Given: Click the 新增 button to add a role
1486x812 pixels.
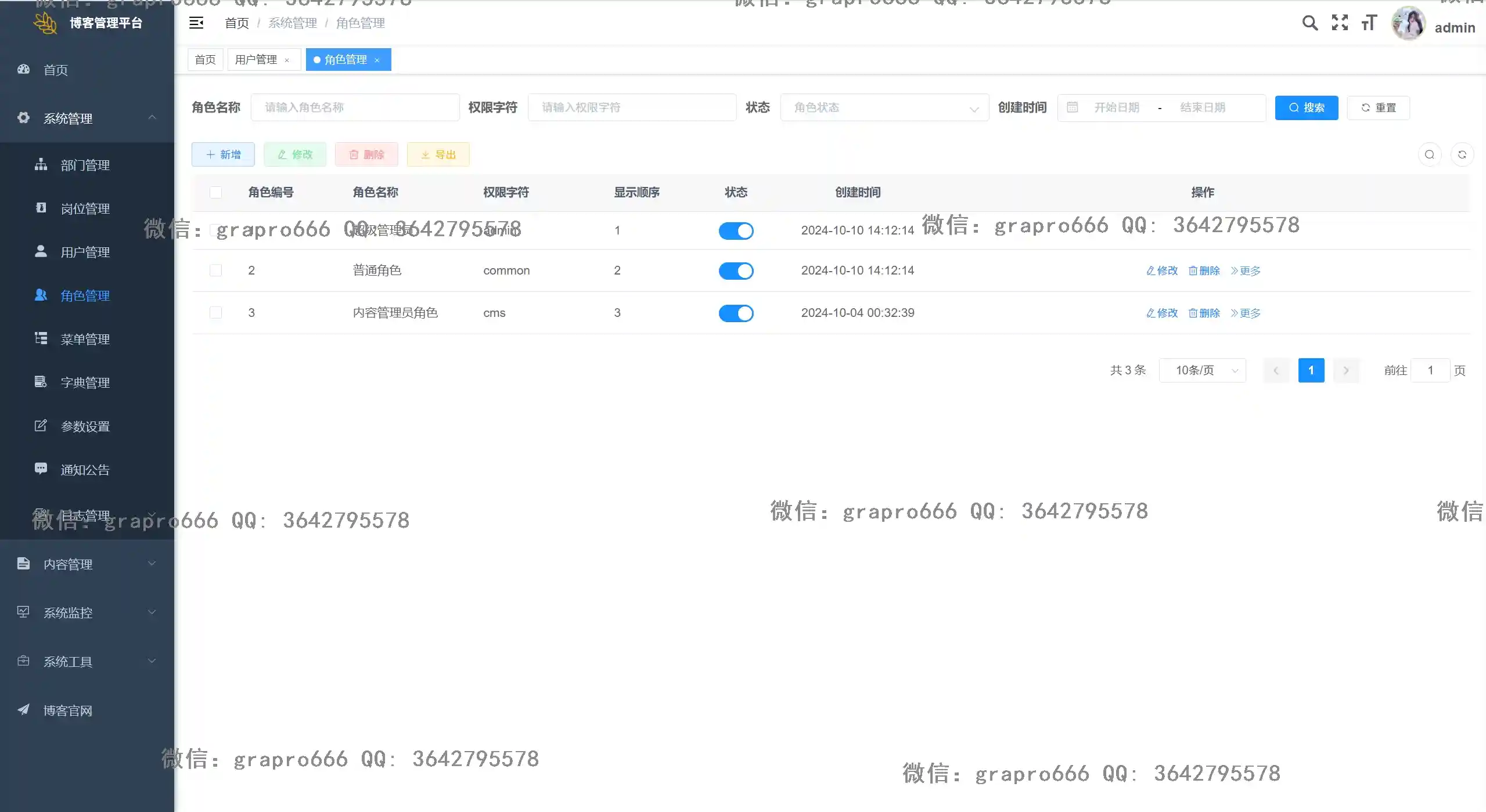Looking at the screenshot, I should point(223,154).
